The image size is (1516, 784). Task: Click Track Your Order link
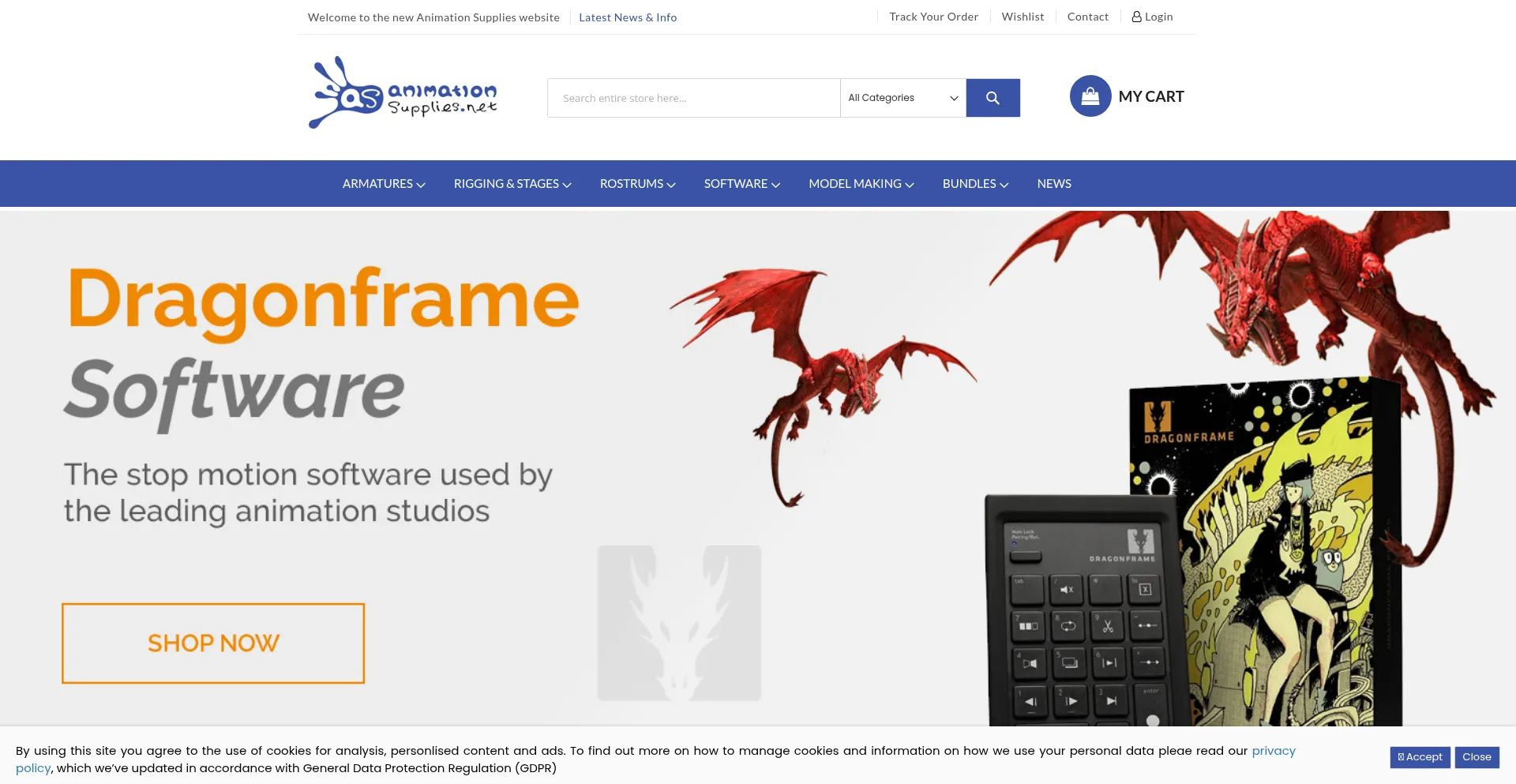coord(933,17)
